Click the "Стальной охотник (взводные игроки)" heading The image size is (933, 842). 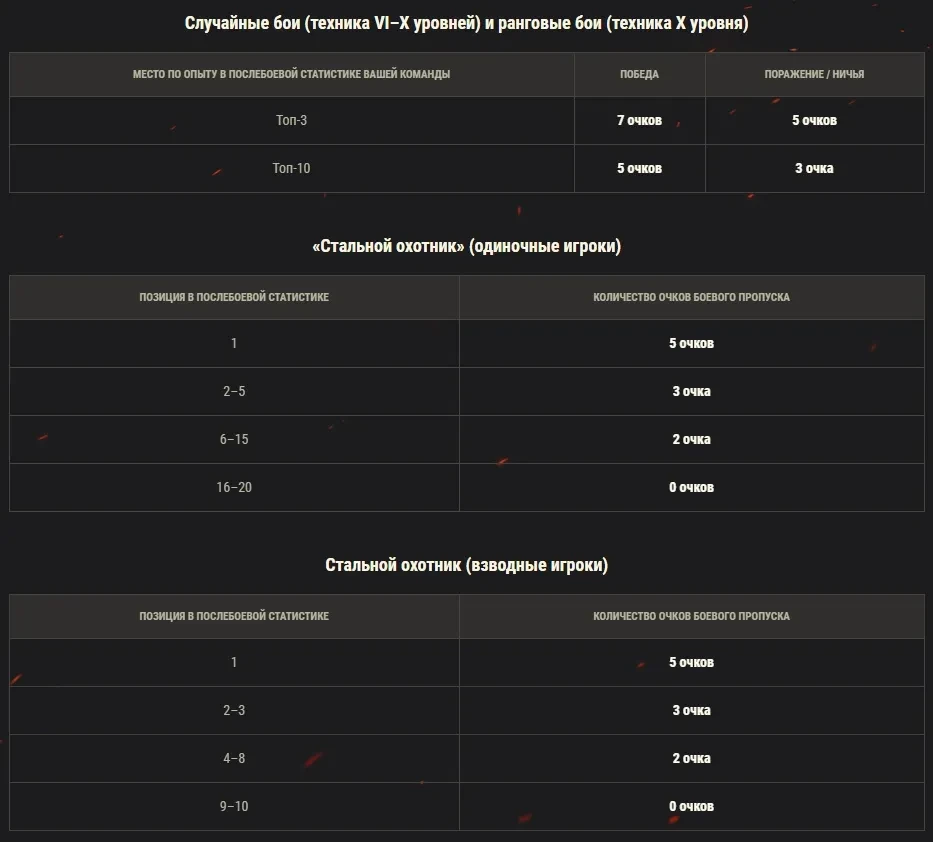(466, 566)
